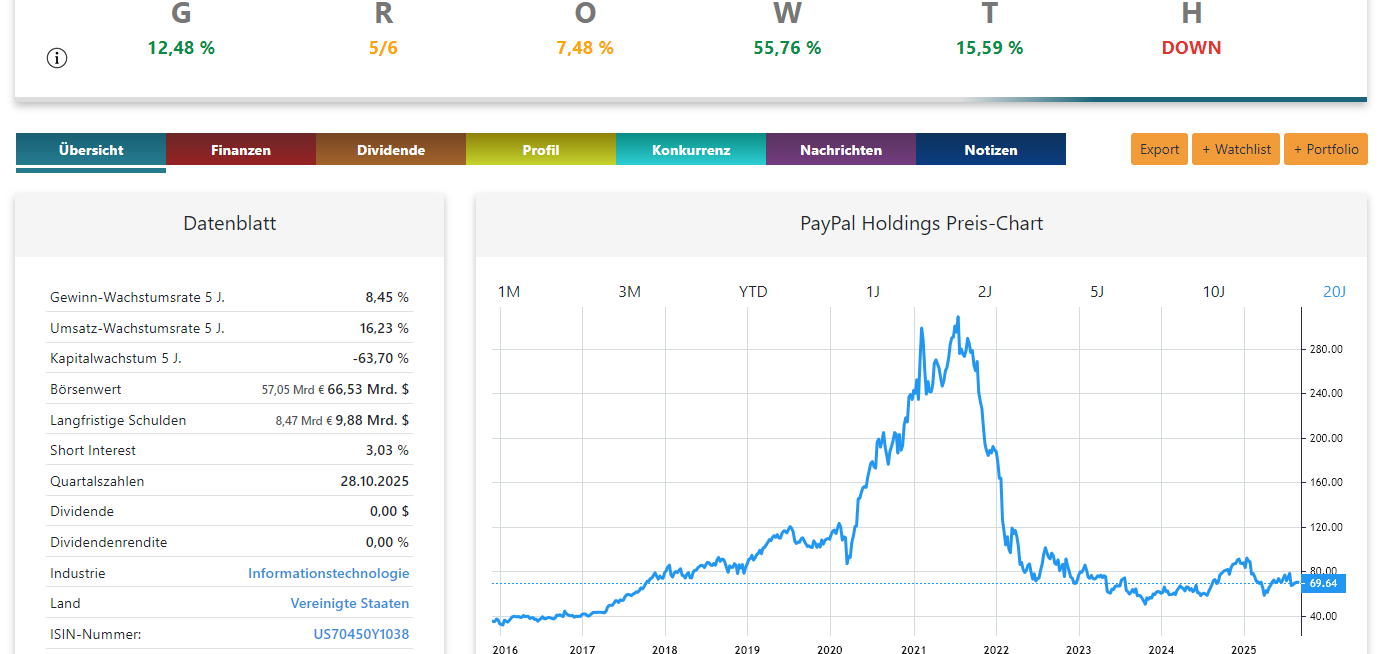Open the Nachrichten tab

point(841,150)
